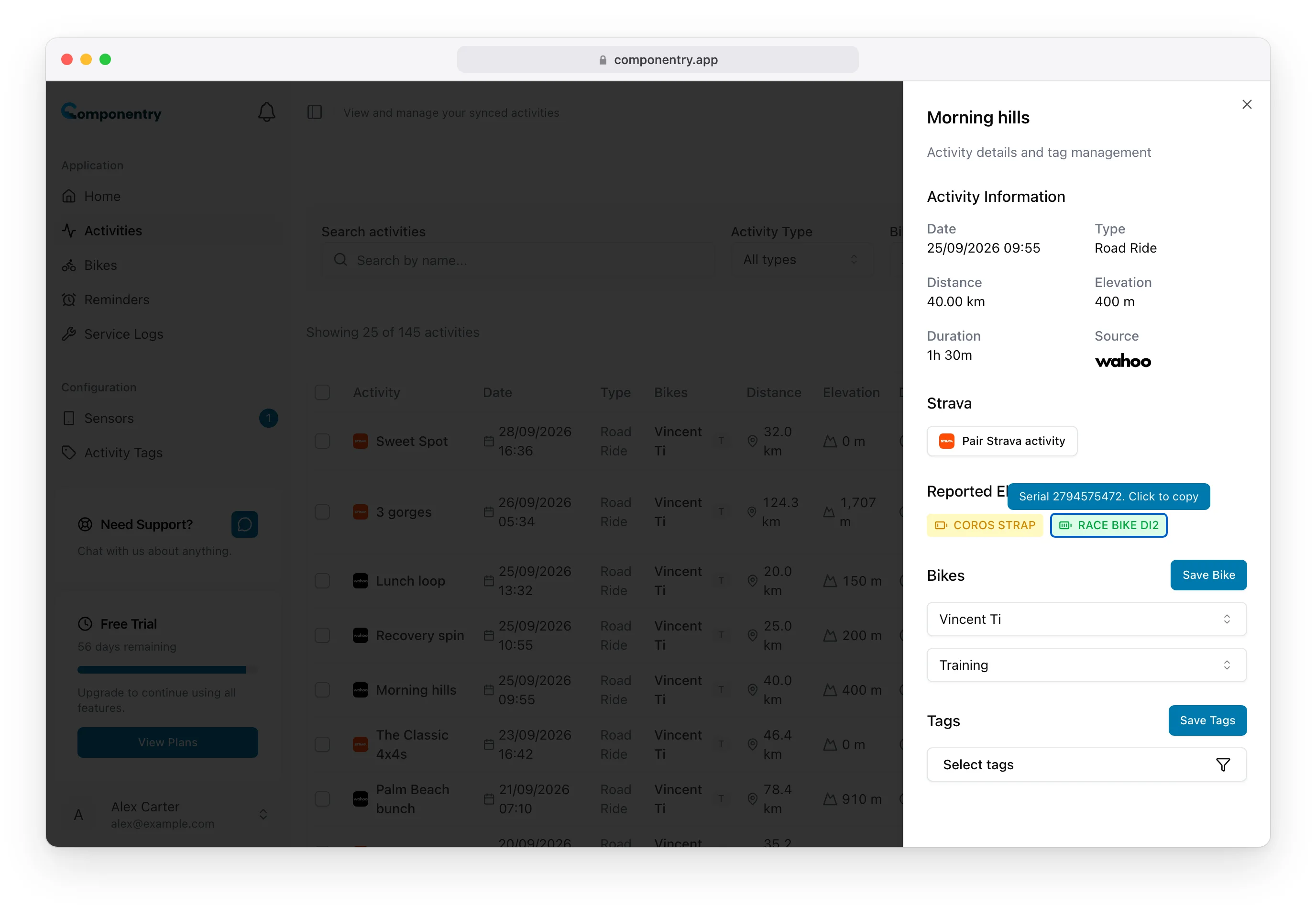Open the Vincent Ti bike dropdown
Viewport: 1316px width, 908px height.
pyautogui.click(x=1086, y=619)
